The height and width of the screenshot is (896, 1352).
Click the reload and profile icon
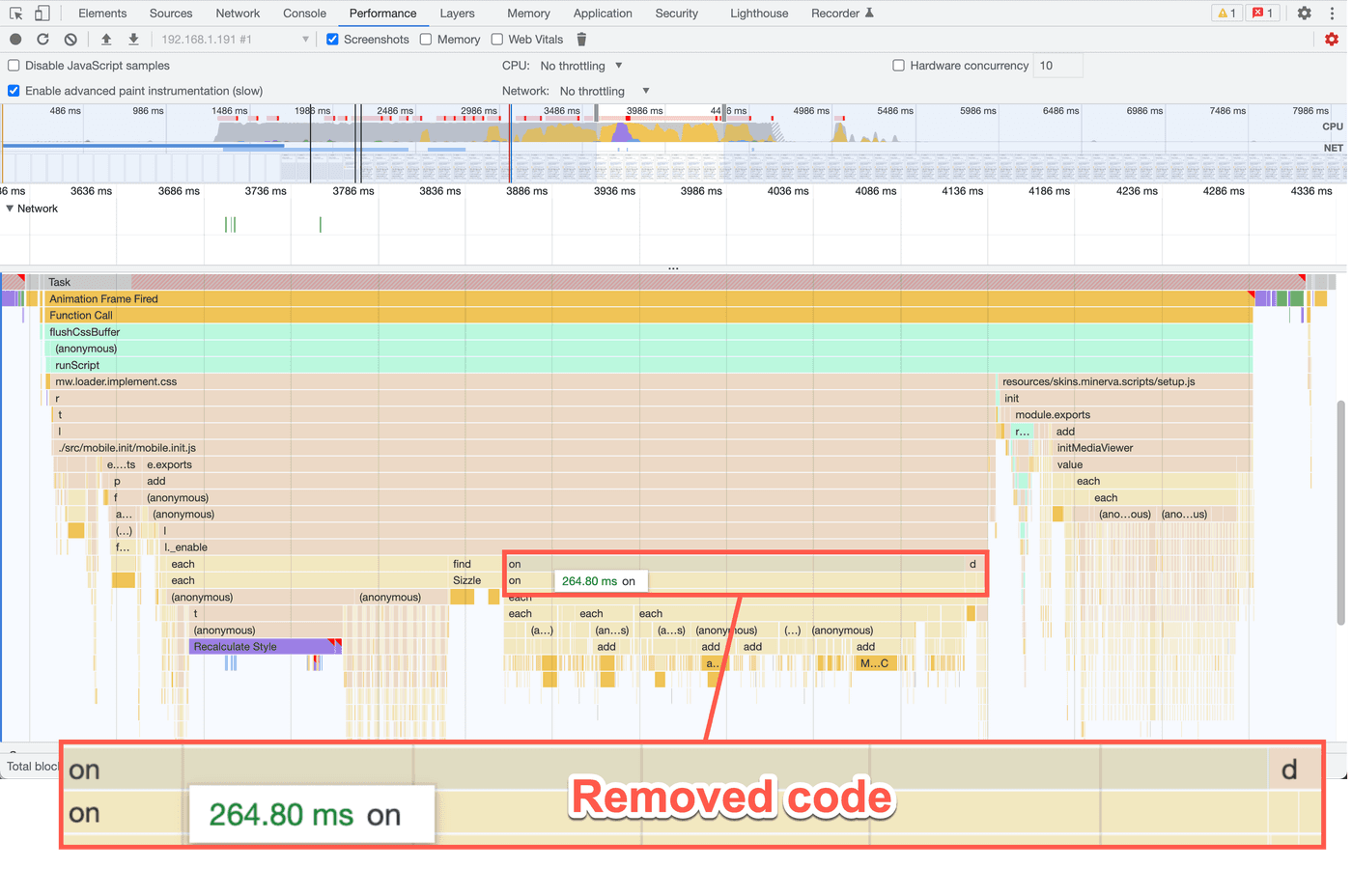[x=42, y=40]
